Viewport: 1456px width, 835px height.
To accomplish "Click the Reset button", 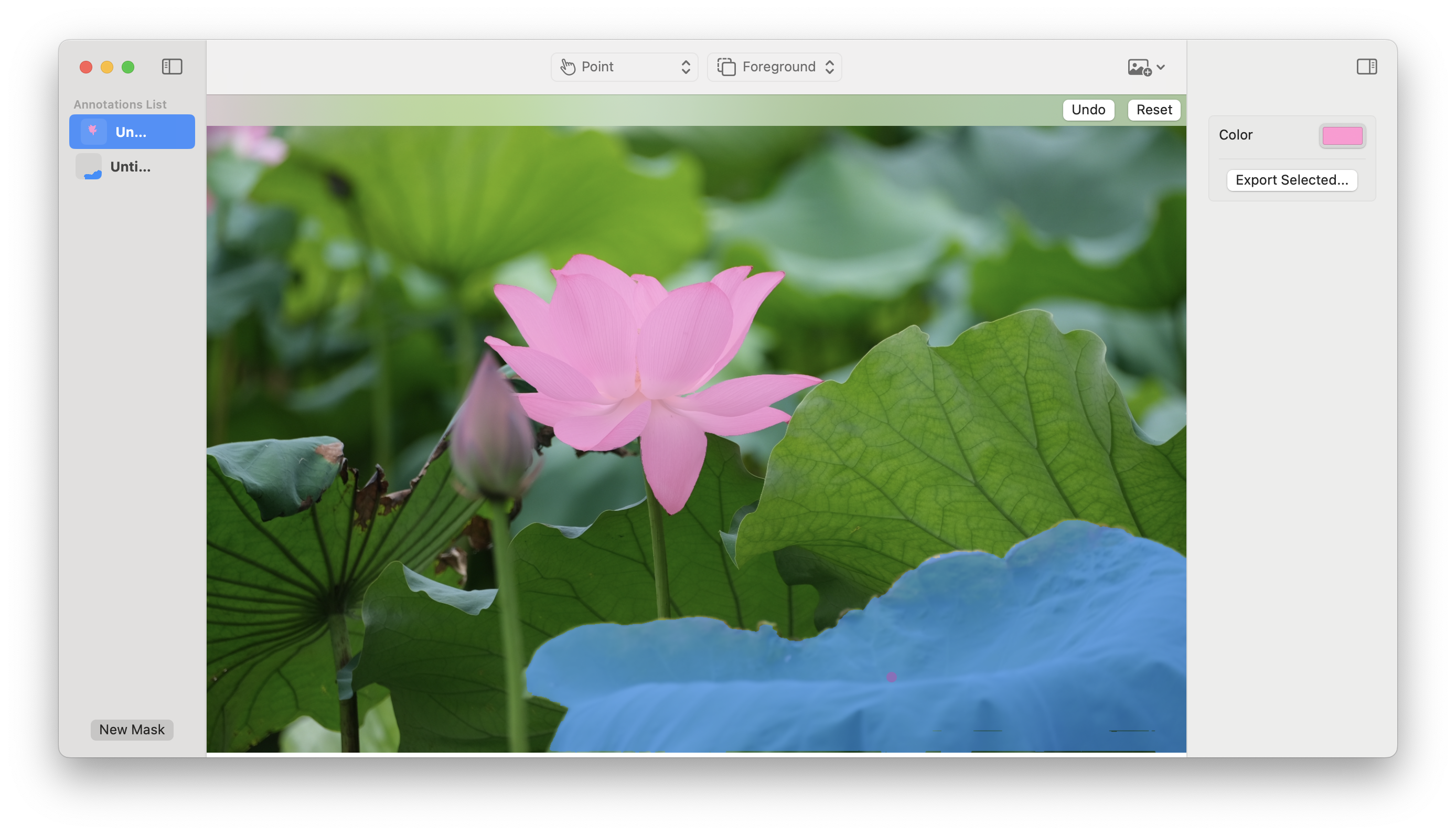I will coord(1154,109).
